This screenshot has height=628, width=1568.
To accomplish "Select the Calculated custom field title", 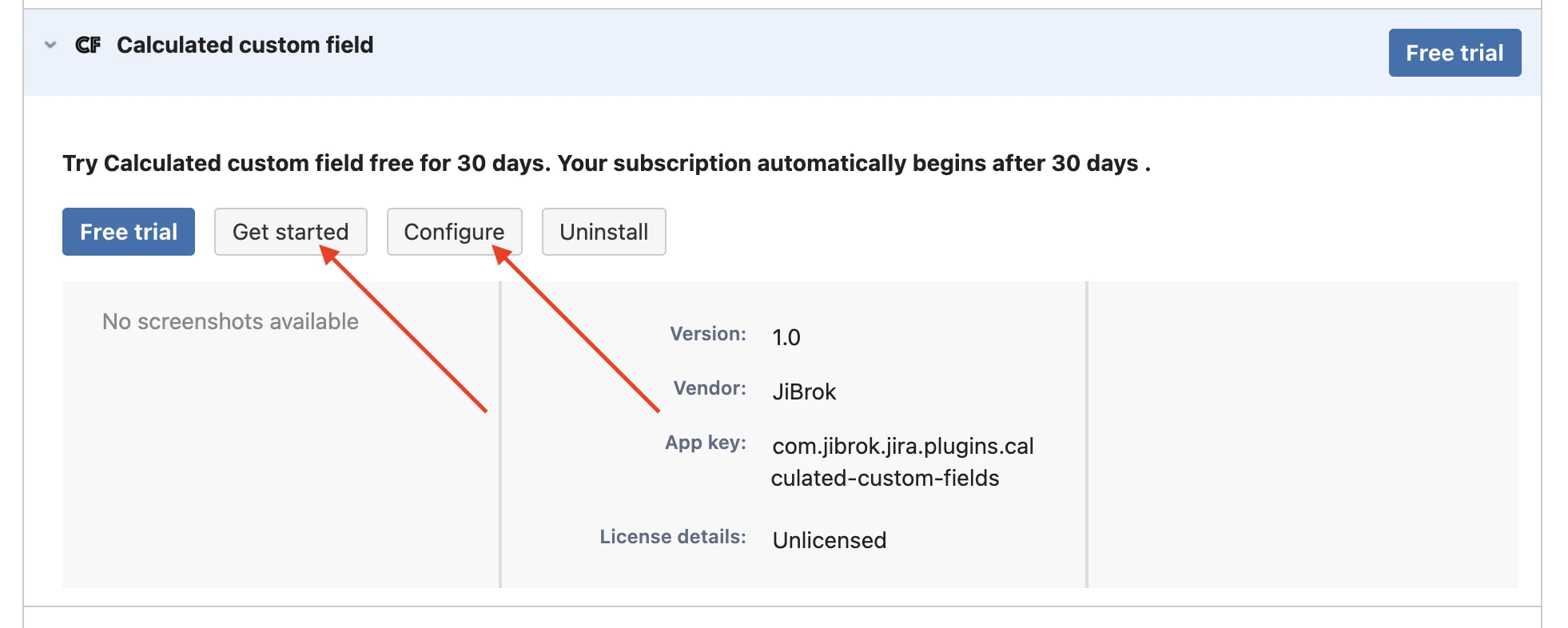I will 245,45.
